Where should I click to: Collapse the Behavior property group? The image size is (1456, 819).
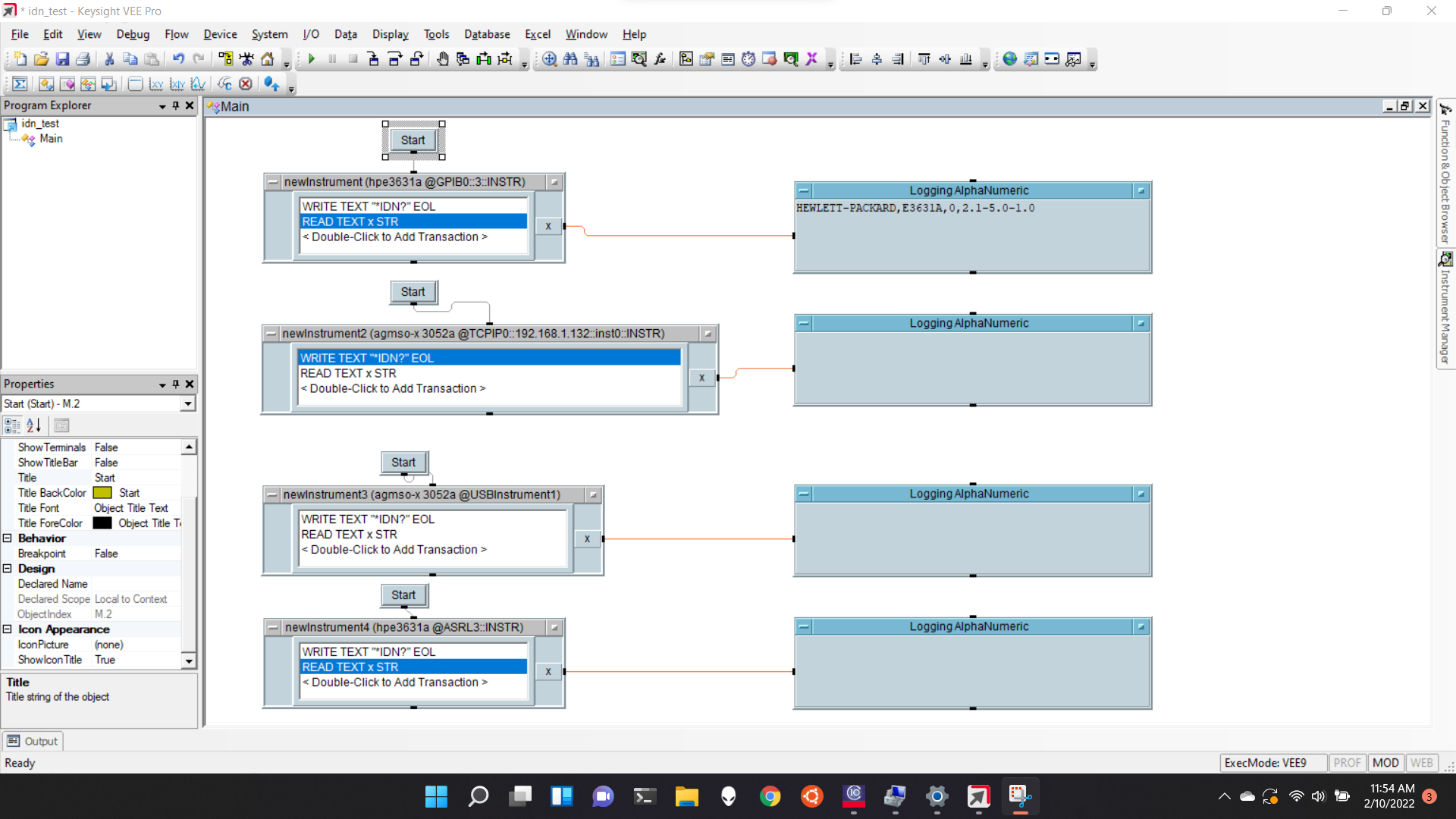coord(8,538)
